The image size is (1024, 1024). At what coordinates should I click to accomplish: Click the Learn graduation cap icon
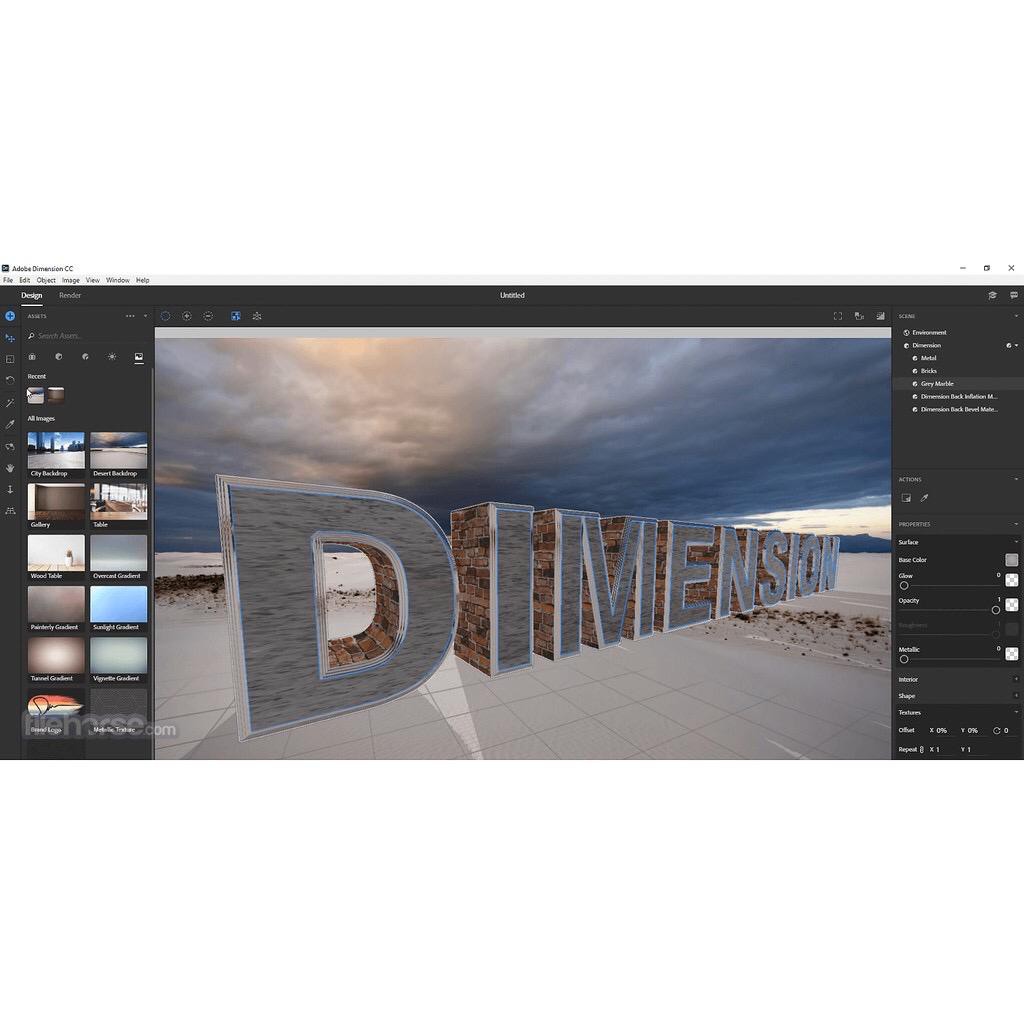coord(992,295)
